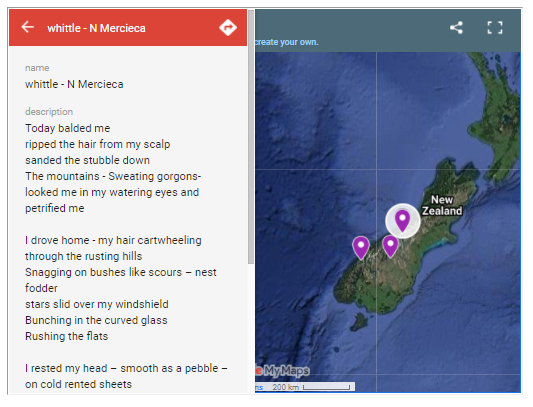Click the header title 'whittle - N Mercieca'
This screenshot has width=533, height=407.
(97, 28)
